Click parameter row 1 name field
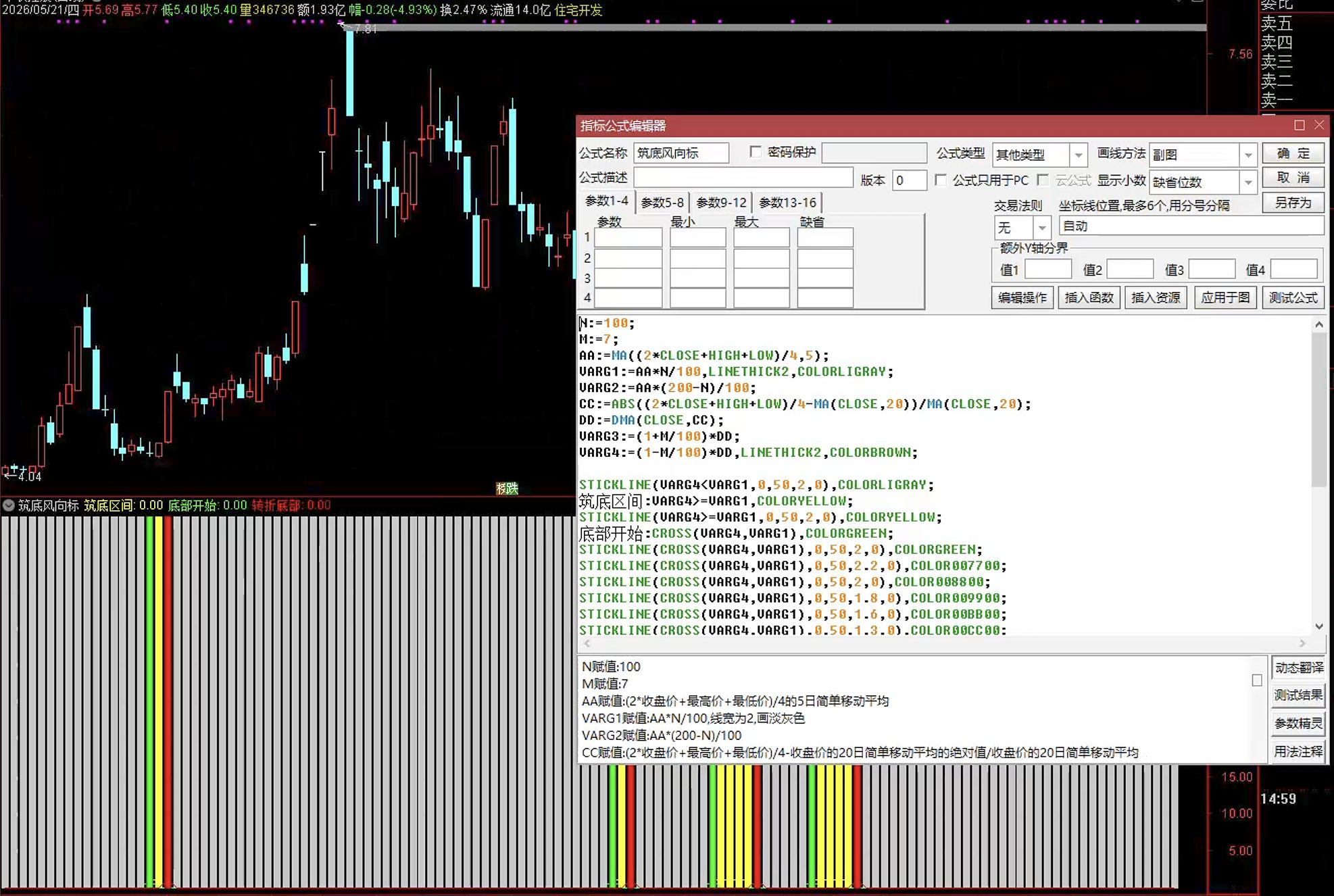Viewport: 1334px width, 896px height. tap(628, 237)
